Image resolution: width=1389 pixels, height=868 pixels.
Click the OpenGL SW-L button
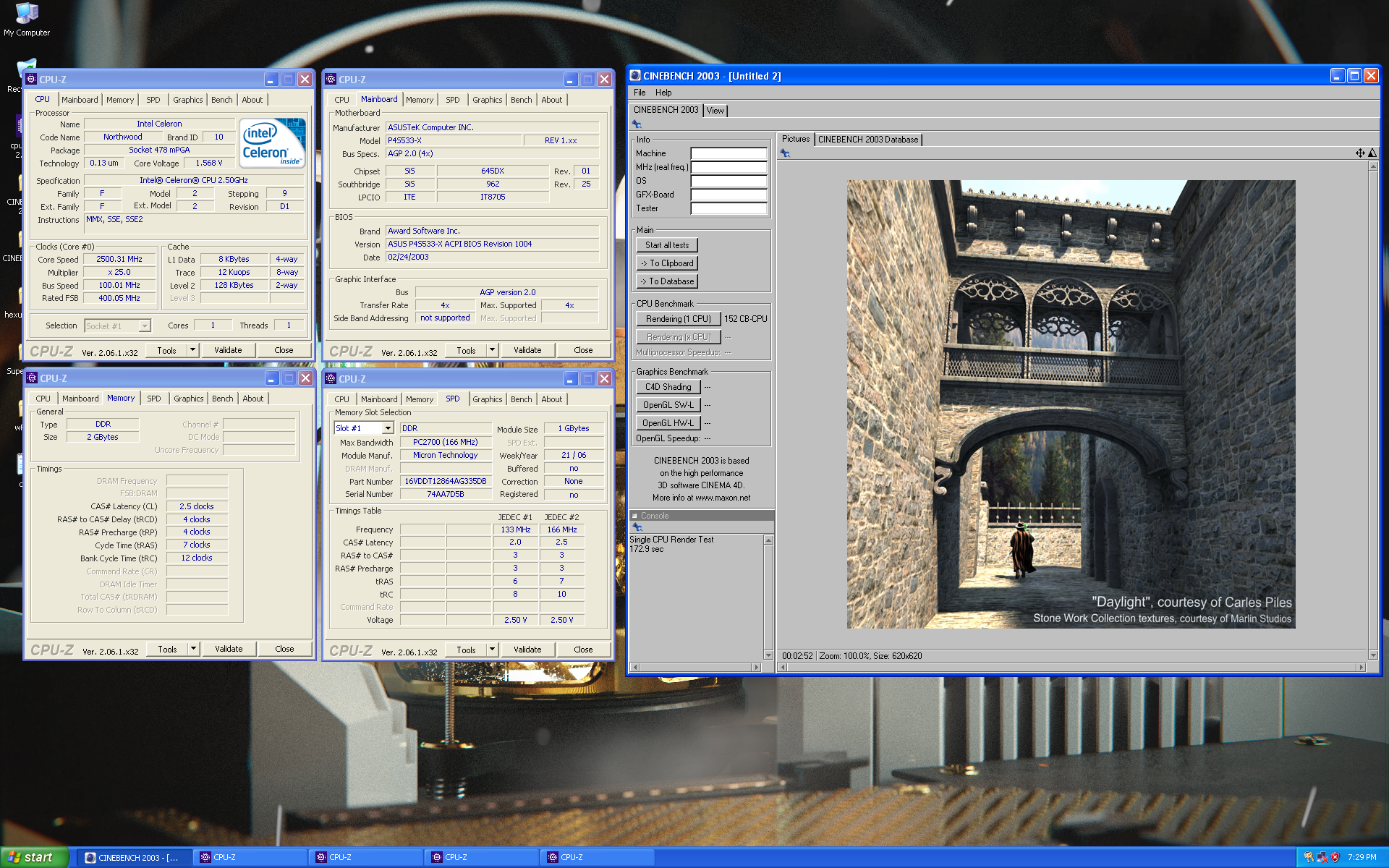[668, 405]
